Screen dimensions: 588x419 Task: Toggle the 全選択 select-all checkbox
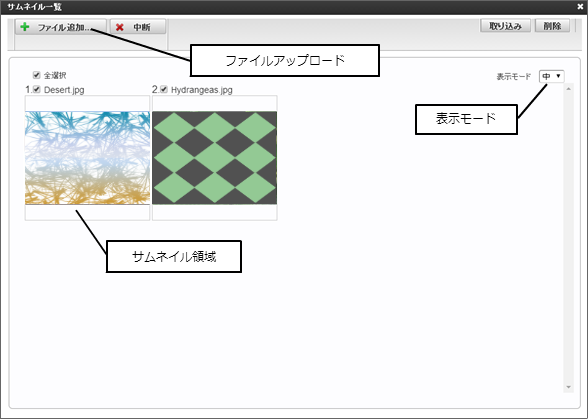[36, 75]
